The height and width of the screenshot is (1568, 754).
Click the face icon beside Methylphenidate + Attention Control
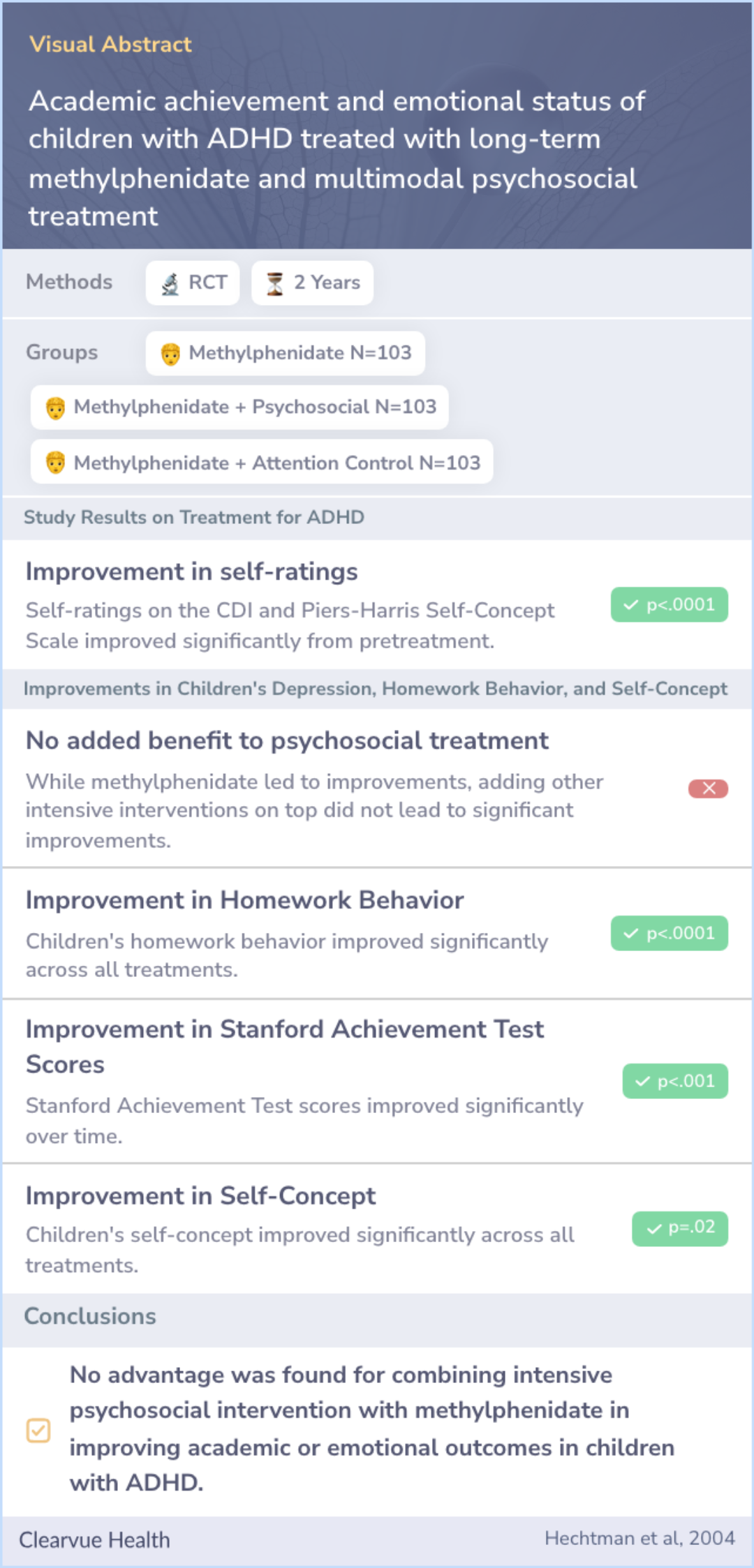[55, 462]
